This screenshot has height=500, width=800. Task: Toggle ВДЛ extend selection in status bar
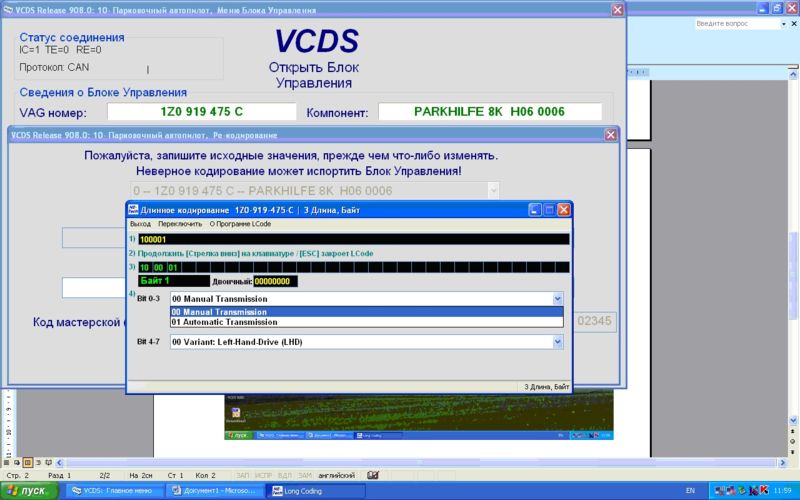point(285,475)
